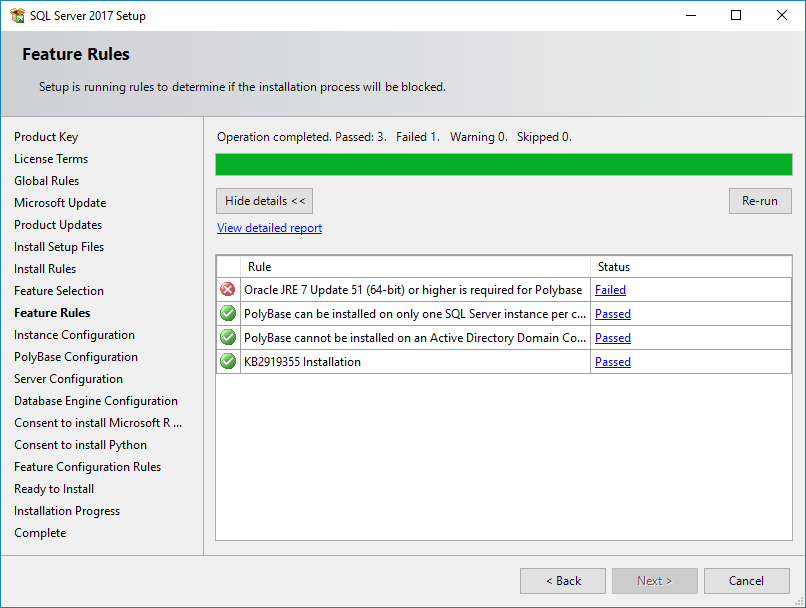This screenshot has height=608, width=806.
Task: Click the Back button
Action: [x=562, y=580]
